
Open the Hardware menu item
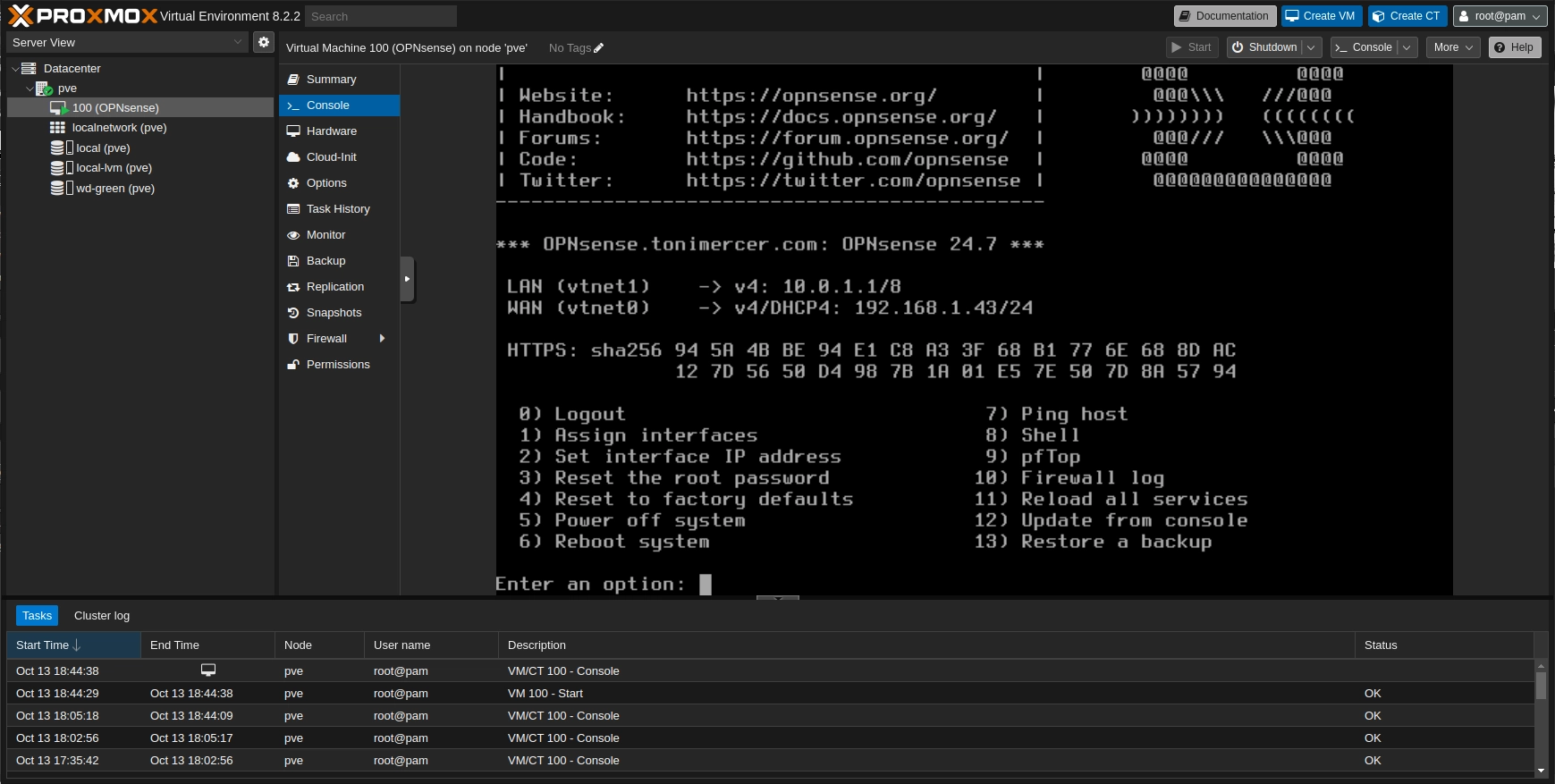[340, 131]
